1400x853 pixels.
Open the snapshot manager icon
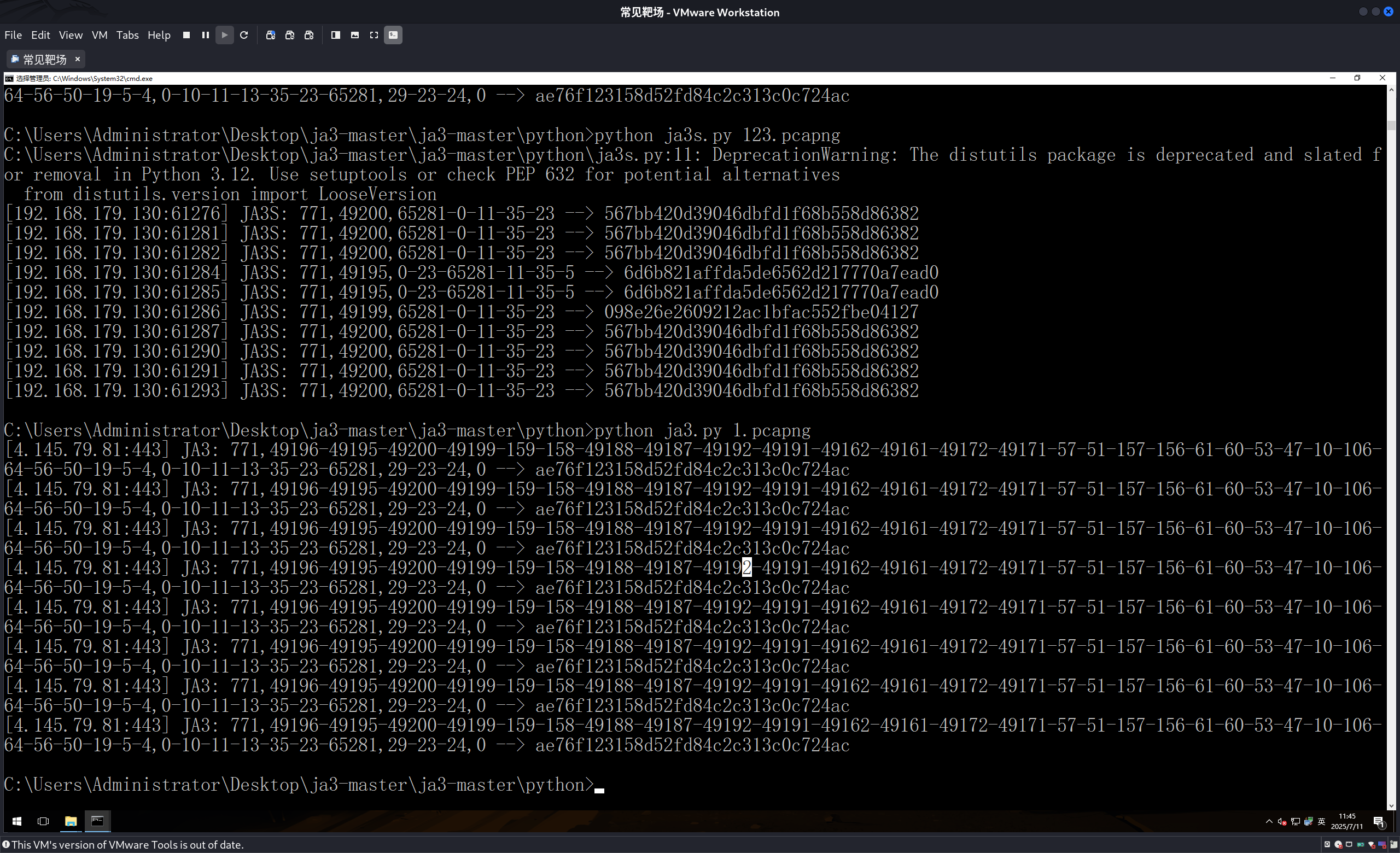point(309,35)
